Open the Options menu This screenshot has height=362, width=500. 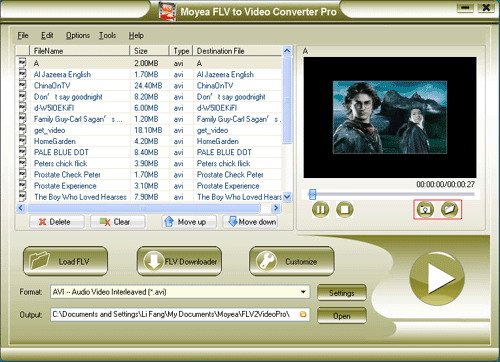(78, 35)
